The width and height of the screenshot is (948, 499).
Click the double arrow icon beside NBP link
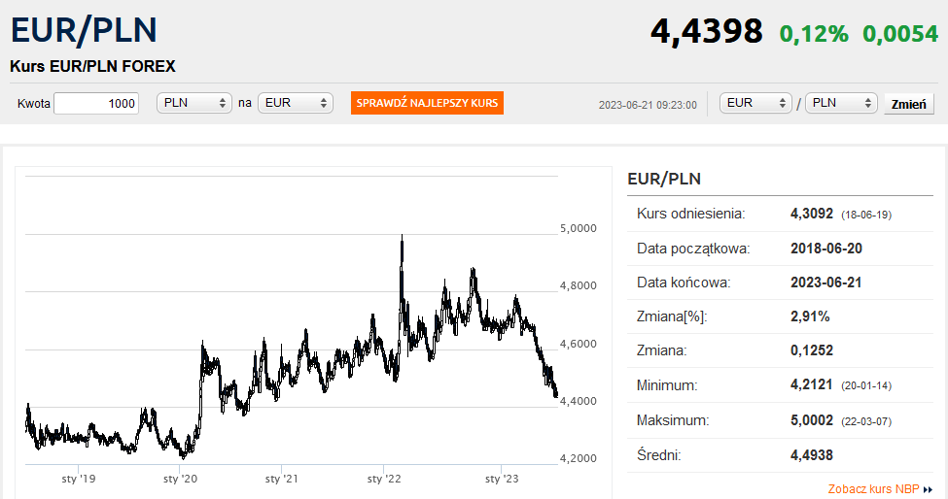928,489
